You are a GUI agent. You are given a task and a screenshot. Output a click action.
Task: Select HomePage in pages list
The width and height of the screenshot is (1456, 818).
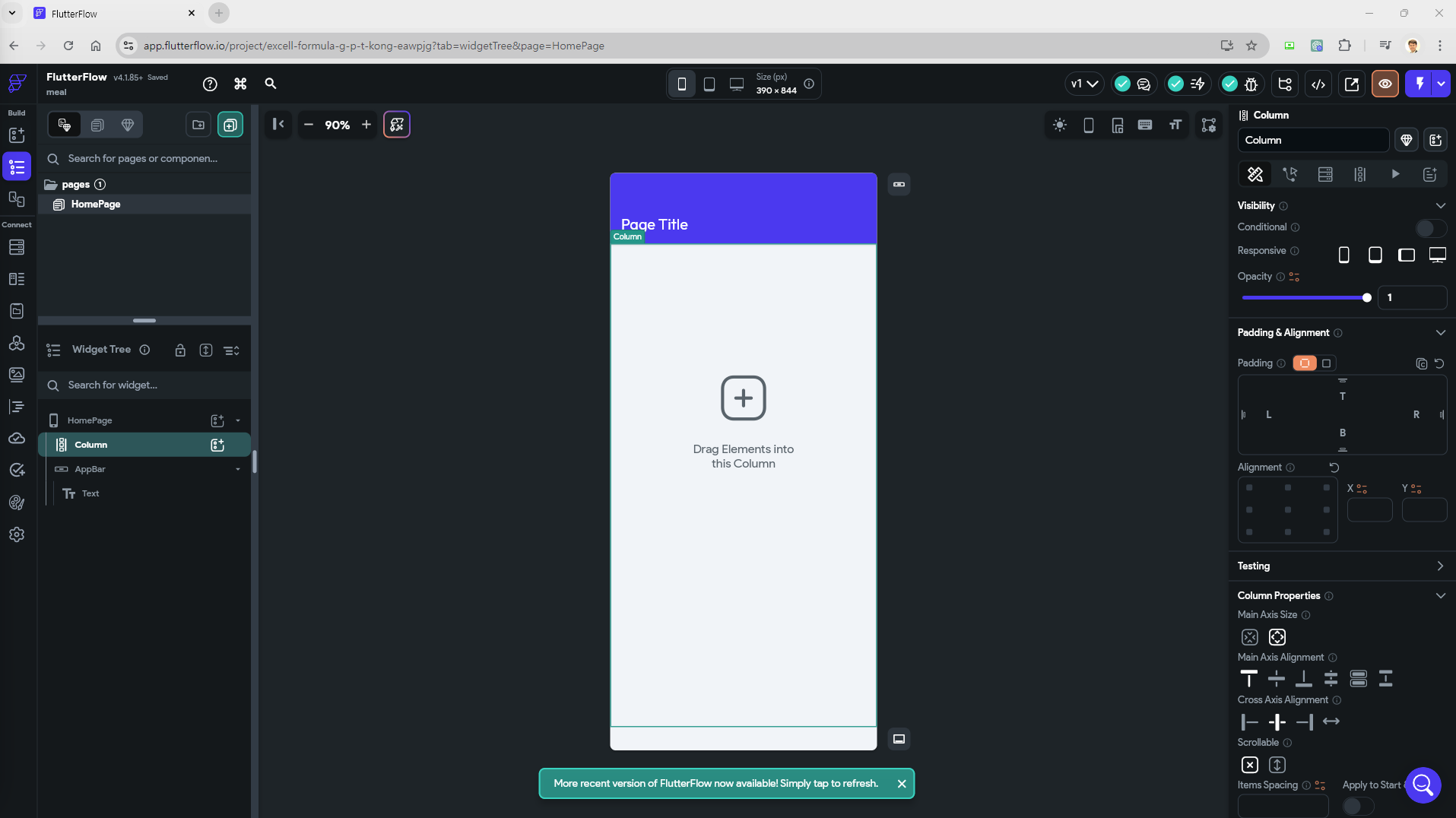144,204
